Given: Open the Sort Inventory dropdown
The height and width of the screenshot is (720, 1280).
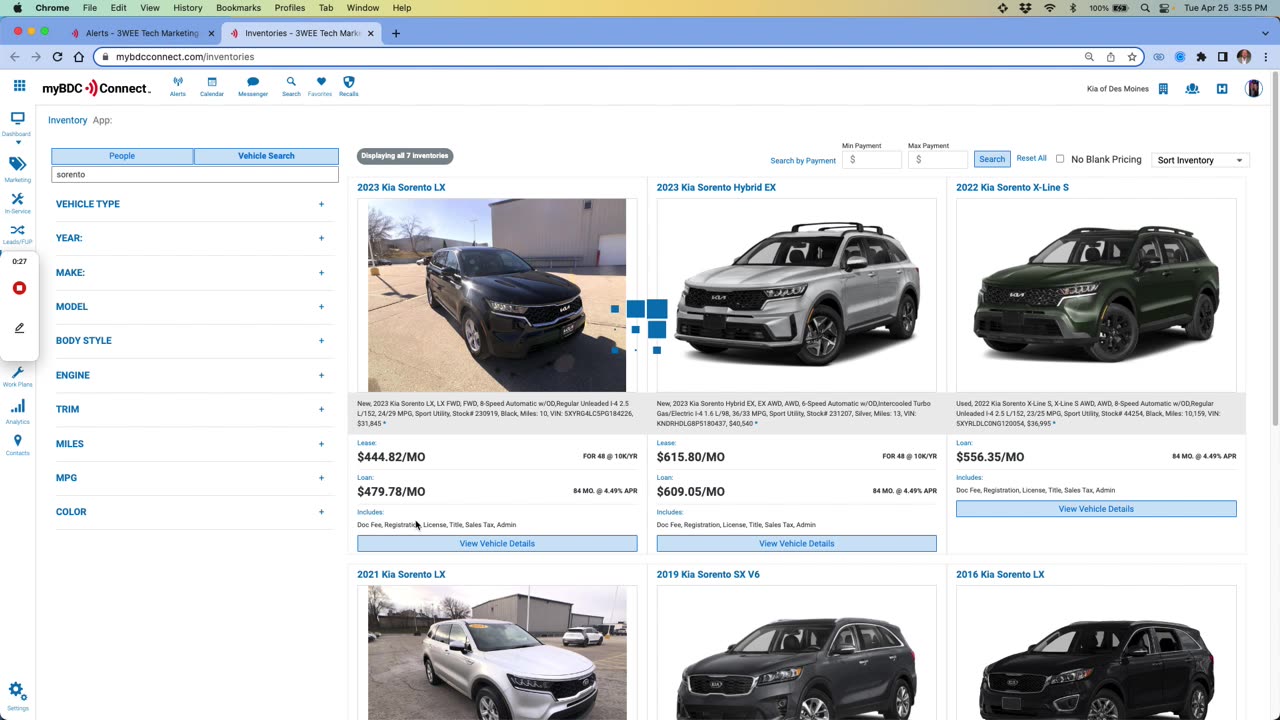Looking at the screenshot, I should (x=1200, y=160).
